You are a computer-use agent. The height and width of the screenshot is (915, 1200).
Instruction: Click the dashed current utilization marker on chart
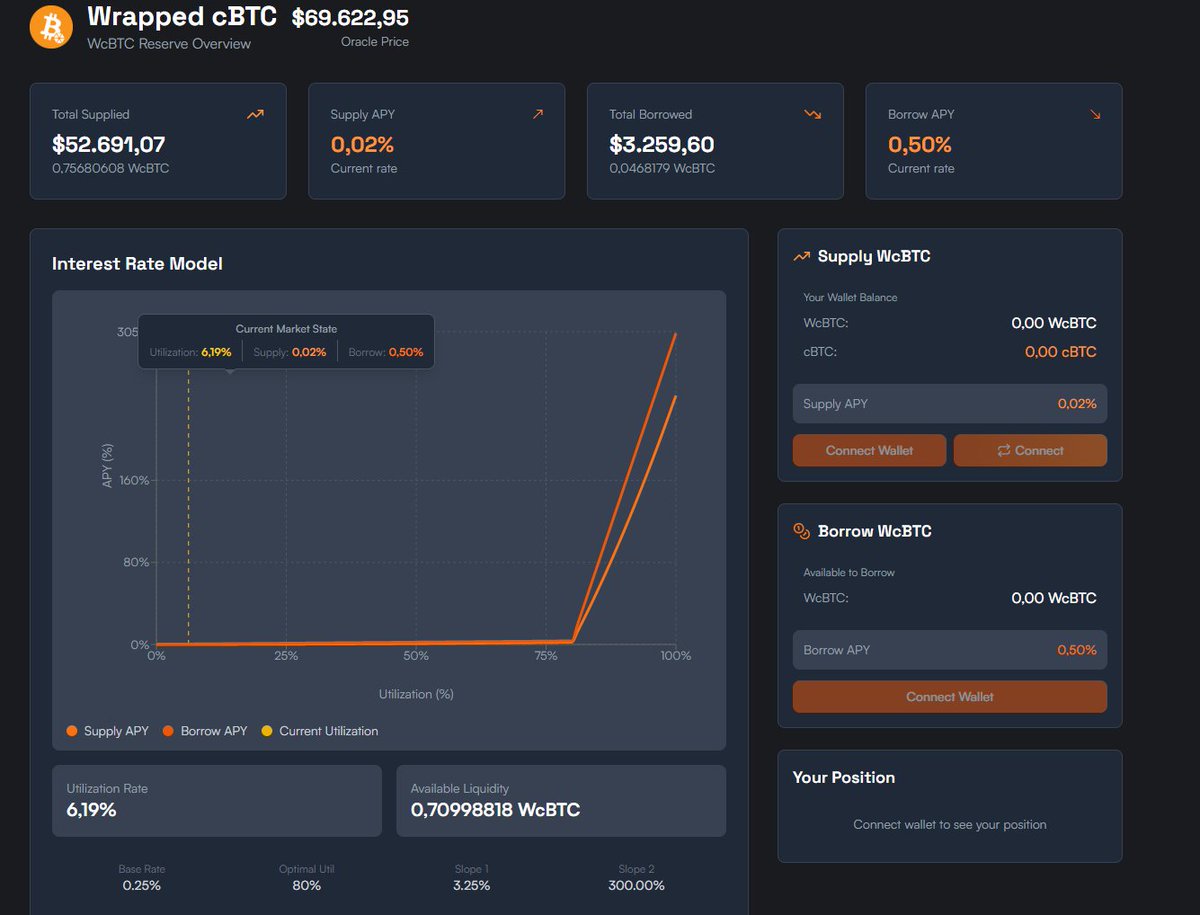tap(188, 500)
